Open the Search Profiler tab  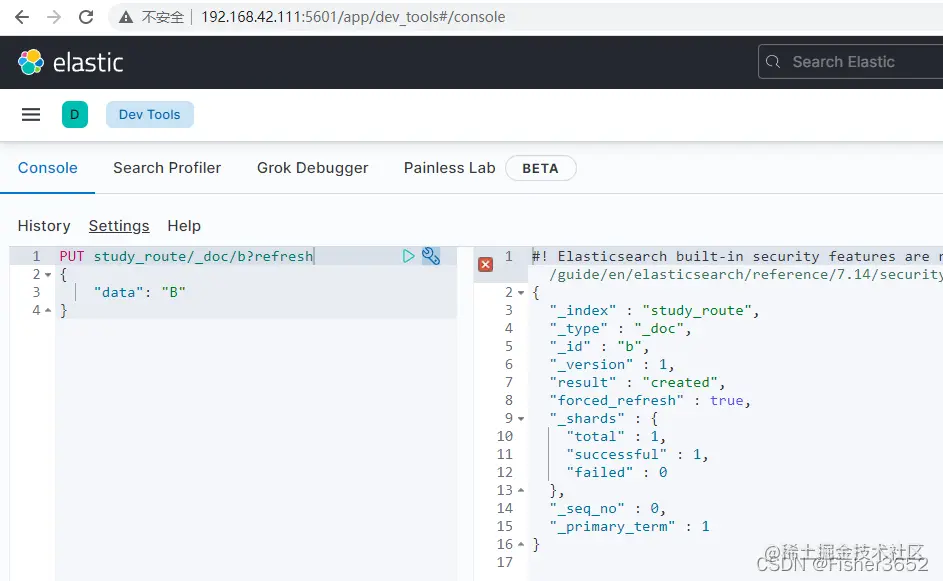167,168
